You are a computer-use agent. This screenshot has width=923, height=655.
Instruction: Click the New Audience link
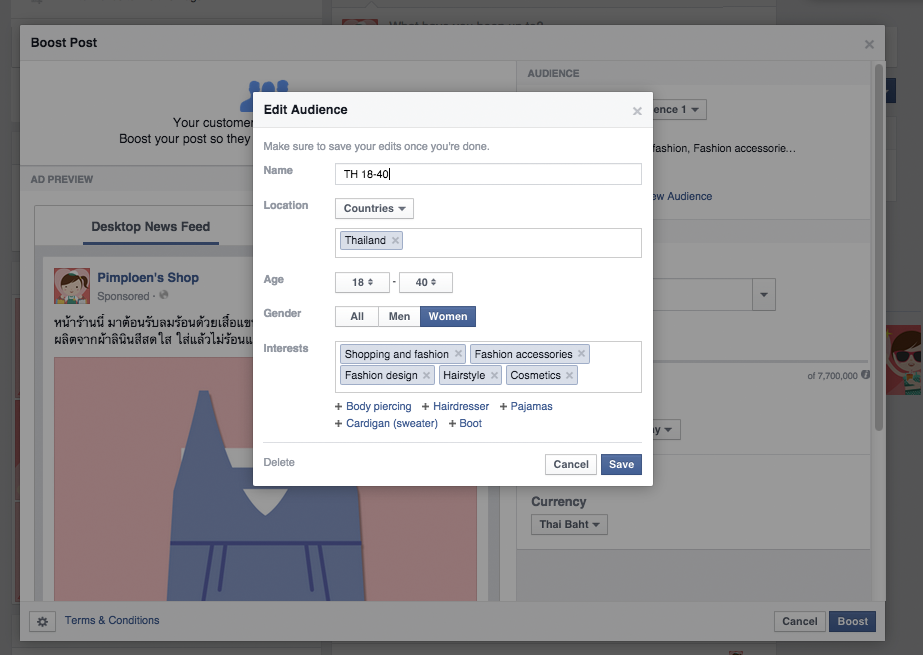[682, 197]
